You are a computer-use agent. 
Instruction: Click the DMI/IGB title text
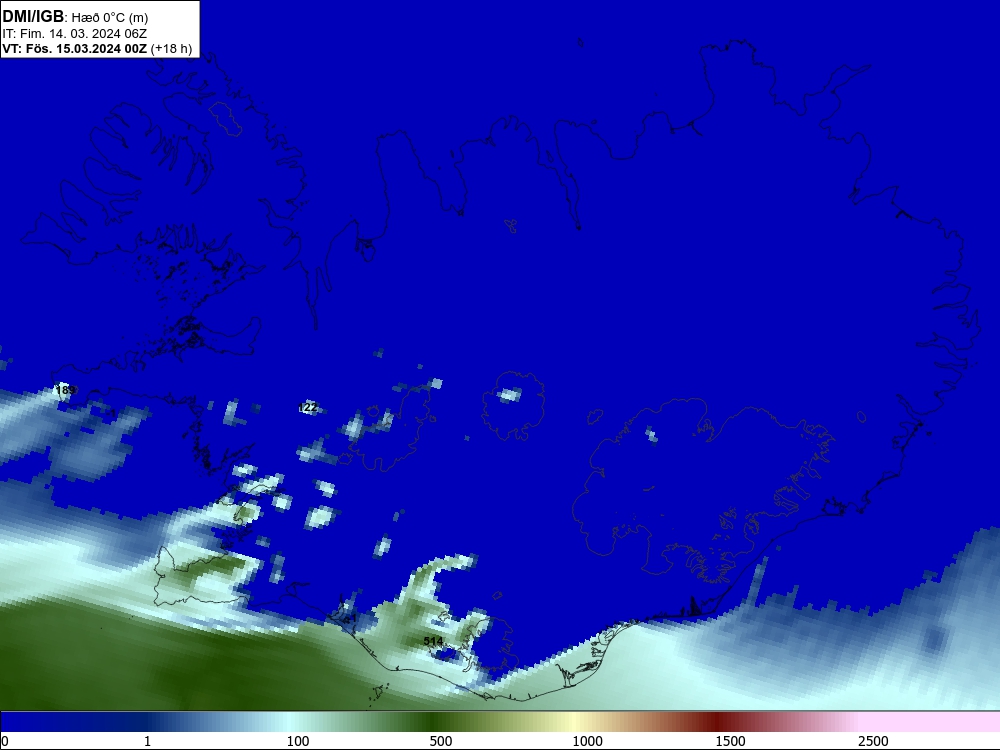[33, 17]
